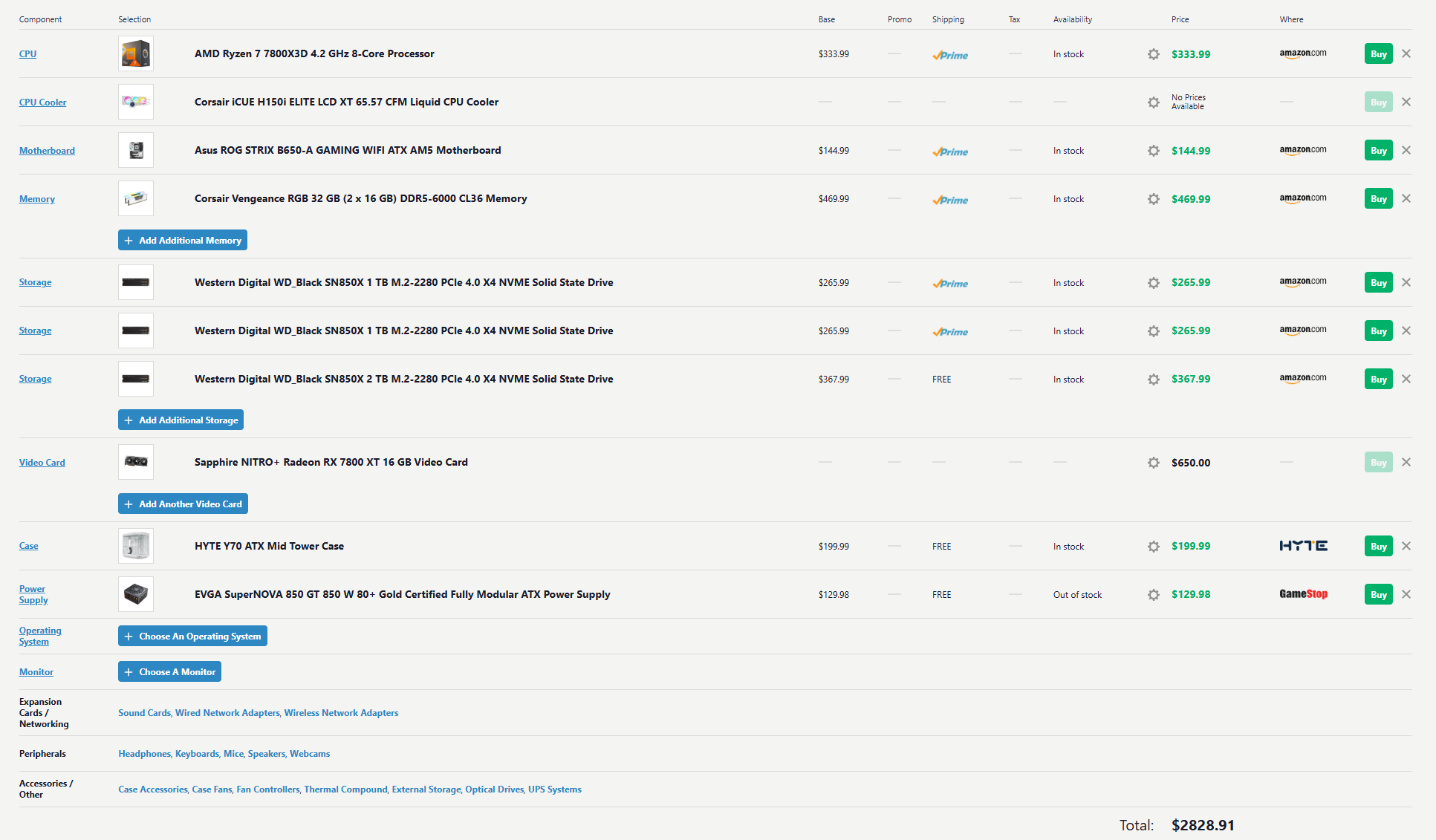Open the amazon.com logo for the Ryzen 7 CPU
The height and width of the screenshot is (840, 1436).
(x=1302, y=53)
